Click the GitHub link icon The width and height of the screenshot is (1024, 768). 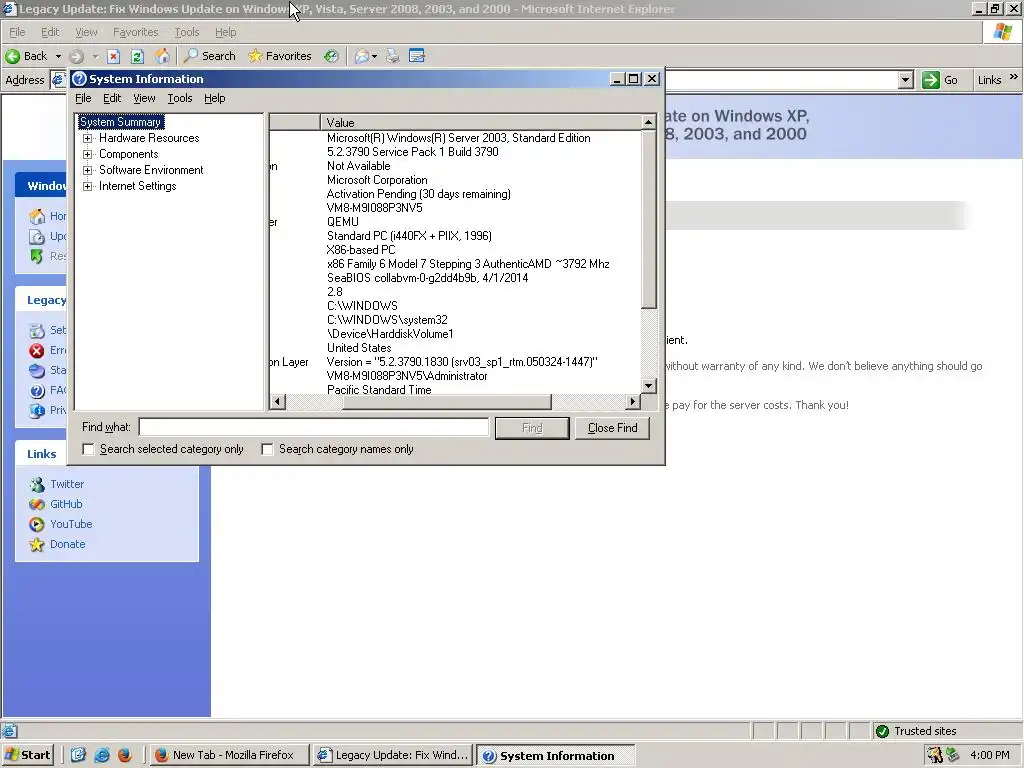(x=37, y=504)
